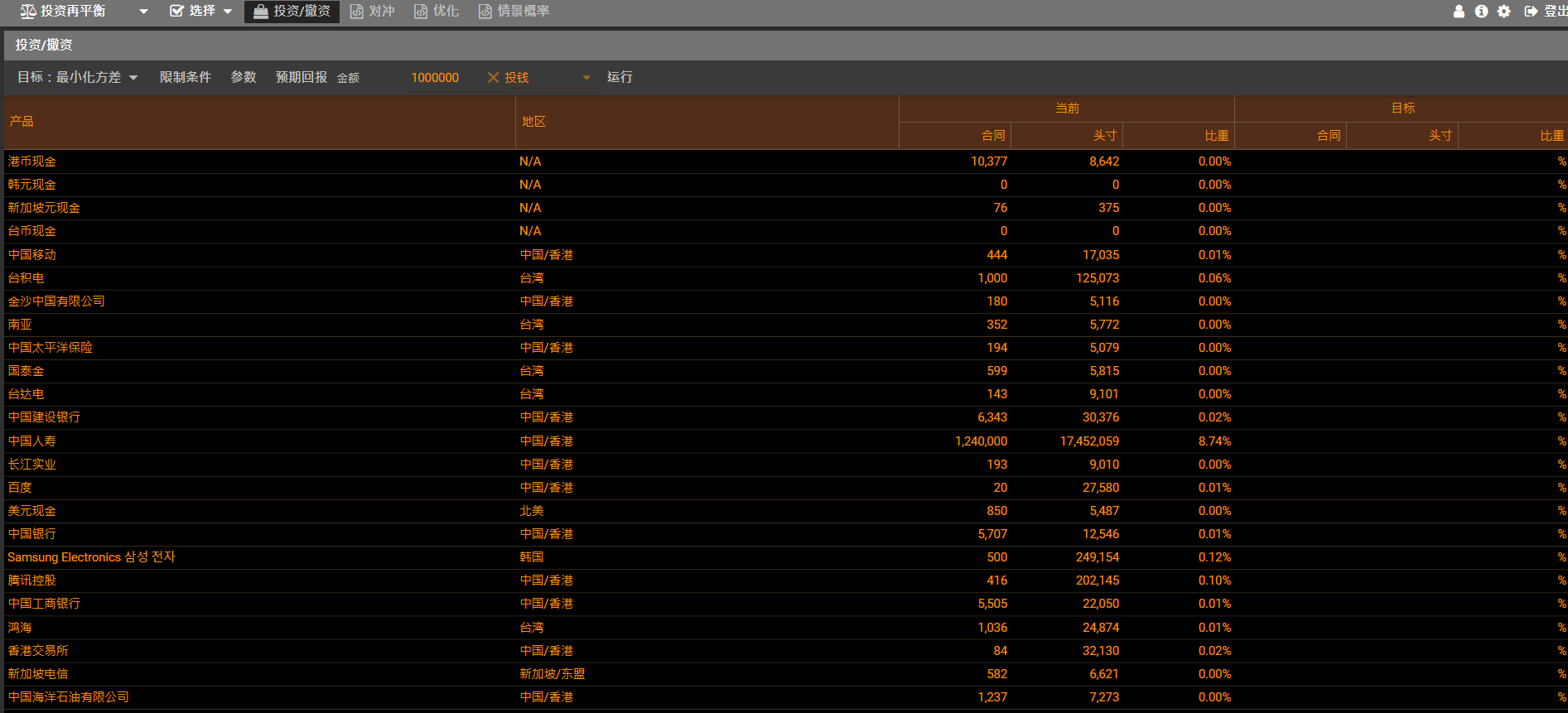1568x713 pixels.
Task: Select the Samsung Electronics product row
Action: 786,557
